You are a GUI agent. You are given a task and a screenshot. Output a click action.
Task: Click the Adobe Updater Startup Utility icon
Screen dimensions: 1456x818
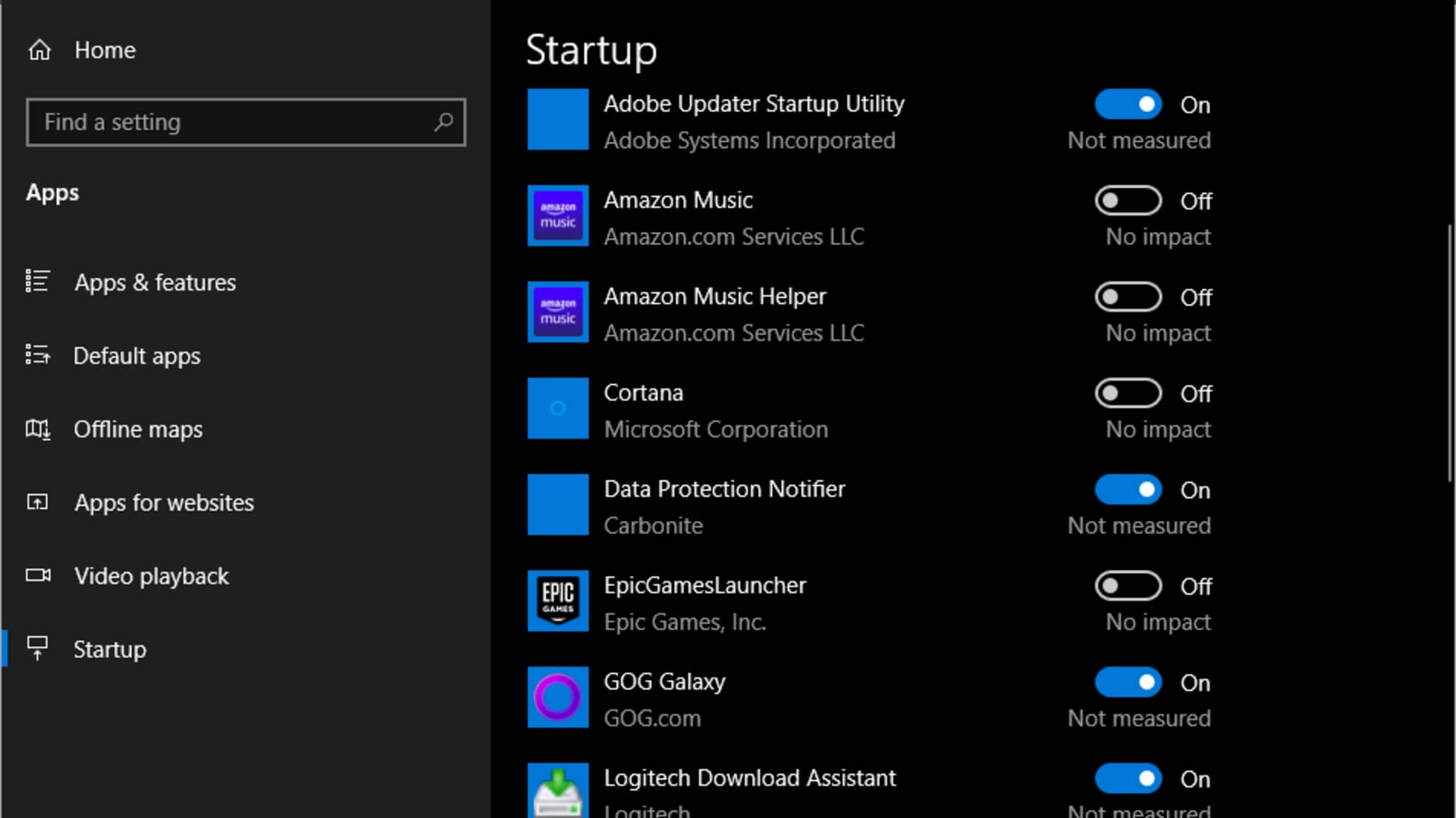coord(558,119)
